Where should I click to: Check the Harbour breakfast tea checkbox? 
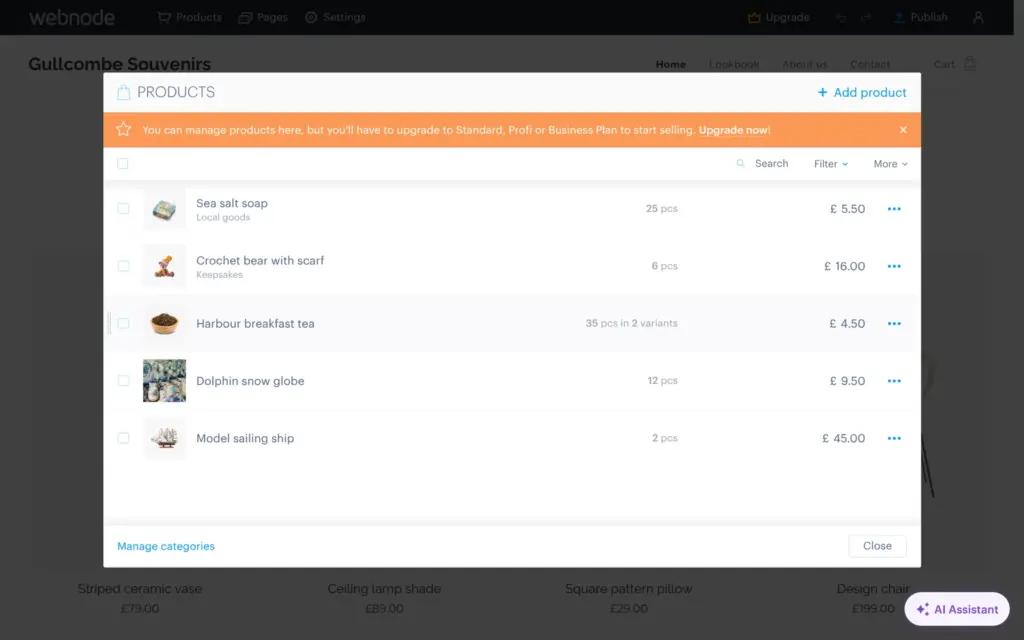(x=123, y=323)
